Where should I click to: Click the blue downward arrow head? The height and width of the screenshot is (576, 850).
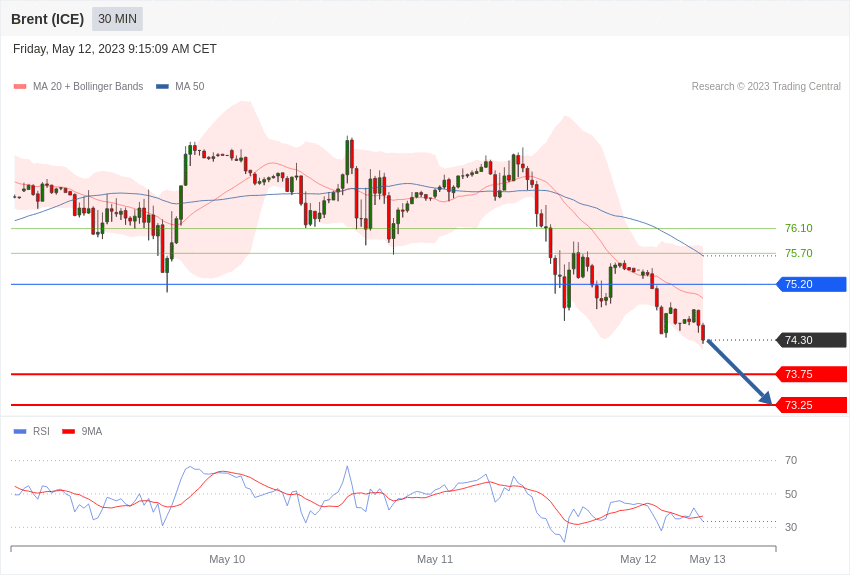pyautogui.click(x=765, y=398)
